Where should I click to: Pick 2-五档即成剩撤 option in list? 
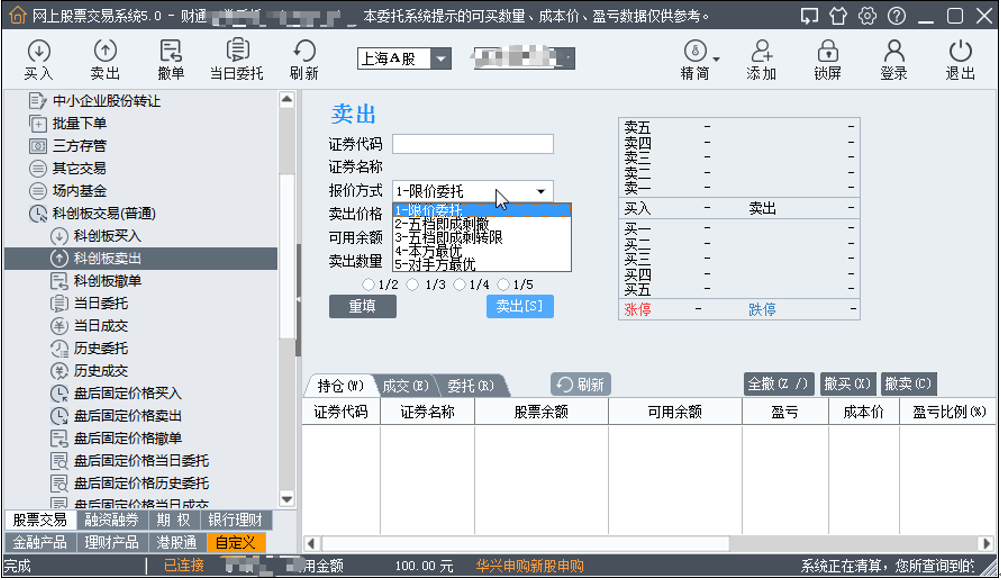coord(441,224)
